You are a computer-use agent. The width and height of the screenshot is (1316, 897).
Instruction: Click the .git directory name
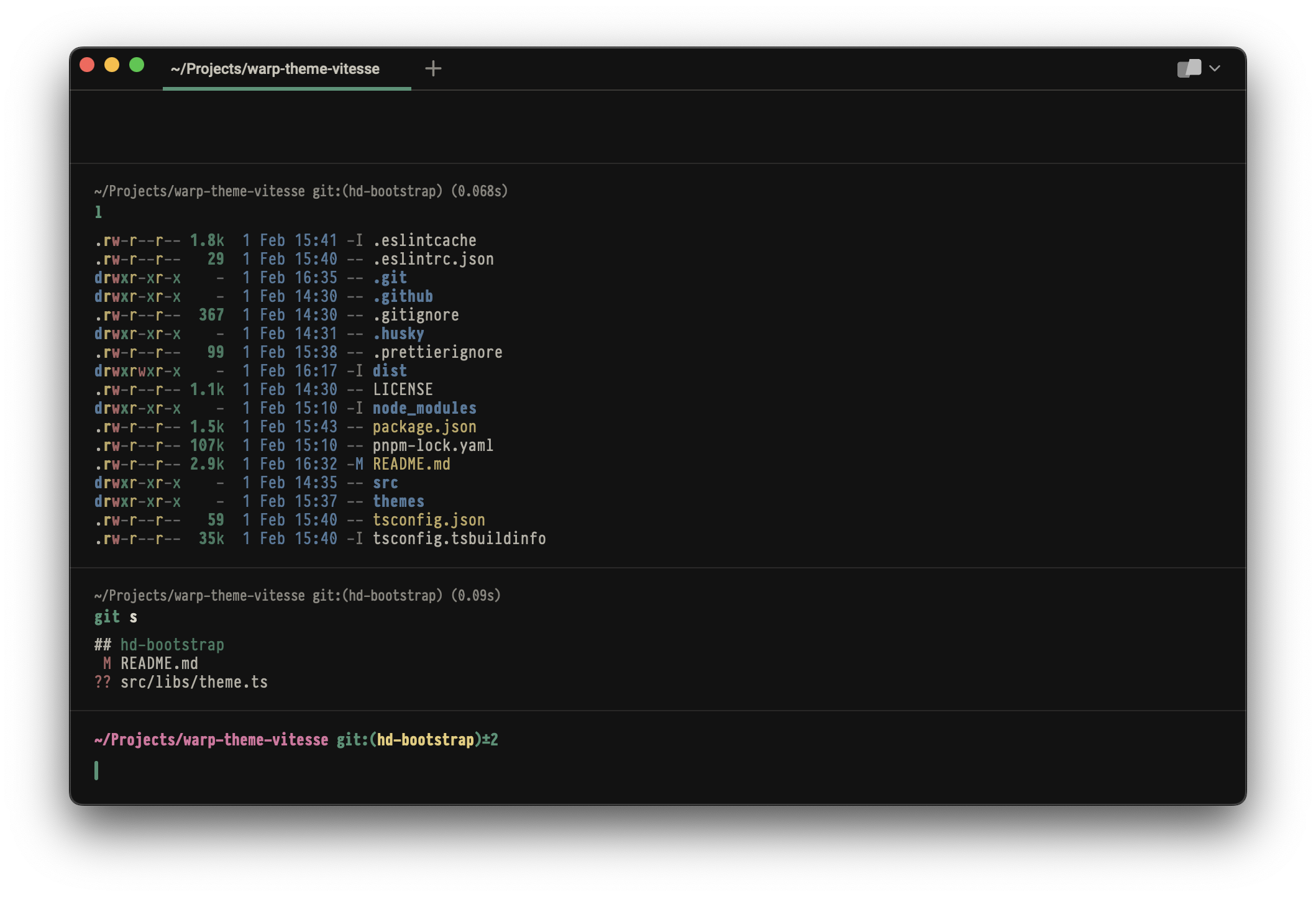390,278
